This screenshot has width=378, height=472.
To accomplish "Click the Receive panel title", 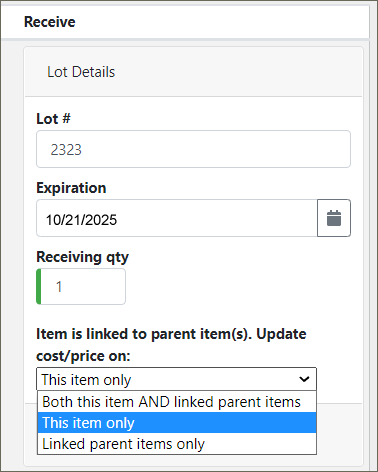I will [x=50, y=22].
